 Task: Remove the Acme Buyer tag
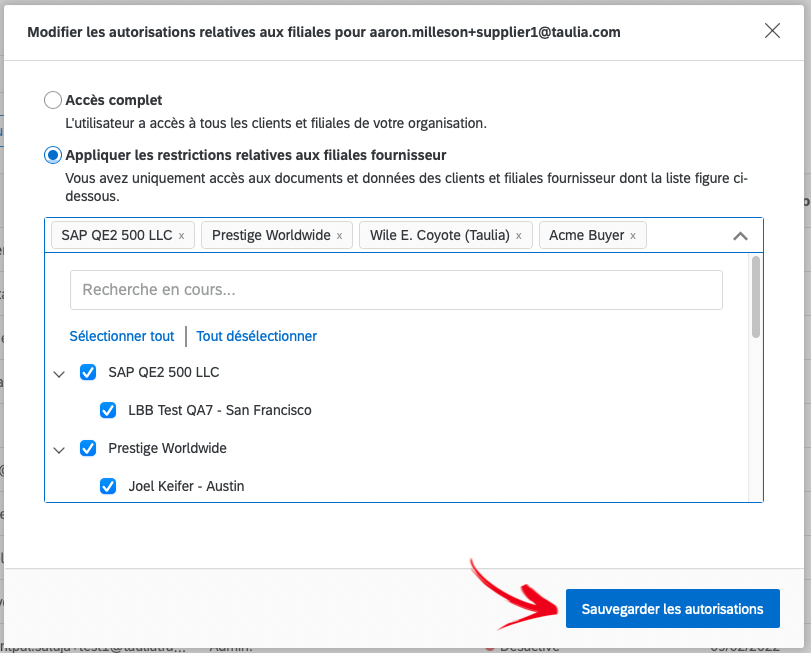(x=633, y=236)
